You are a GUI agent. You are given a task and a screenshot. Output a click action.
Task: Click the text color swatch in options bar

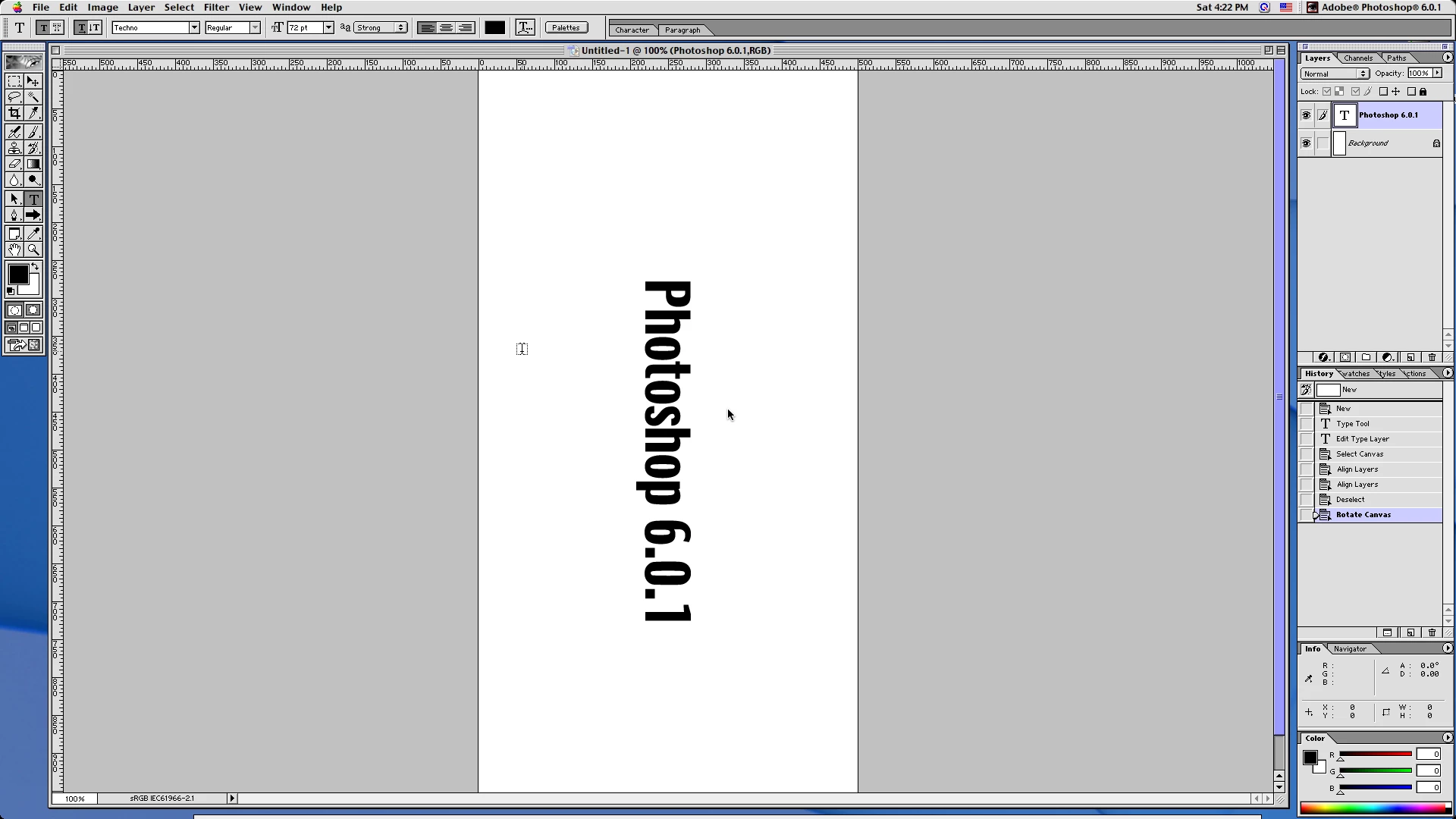tap(494, 27)
